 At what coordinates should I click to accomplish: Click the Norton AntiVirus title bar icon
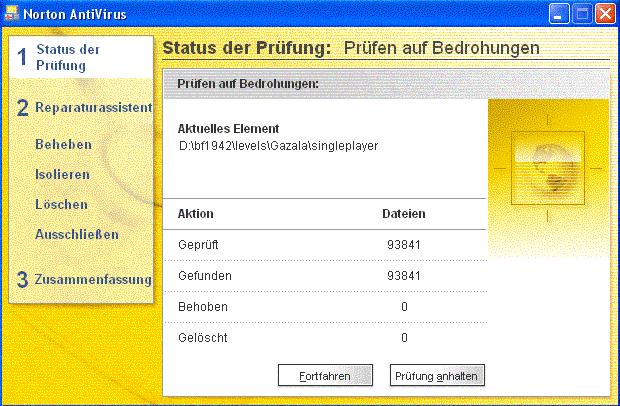tap(12, 14)
